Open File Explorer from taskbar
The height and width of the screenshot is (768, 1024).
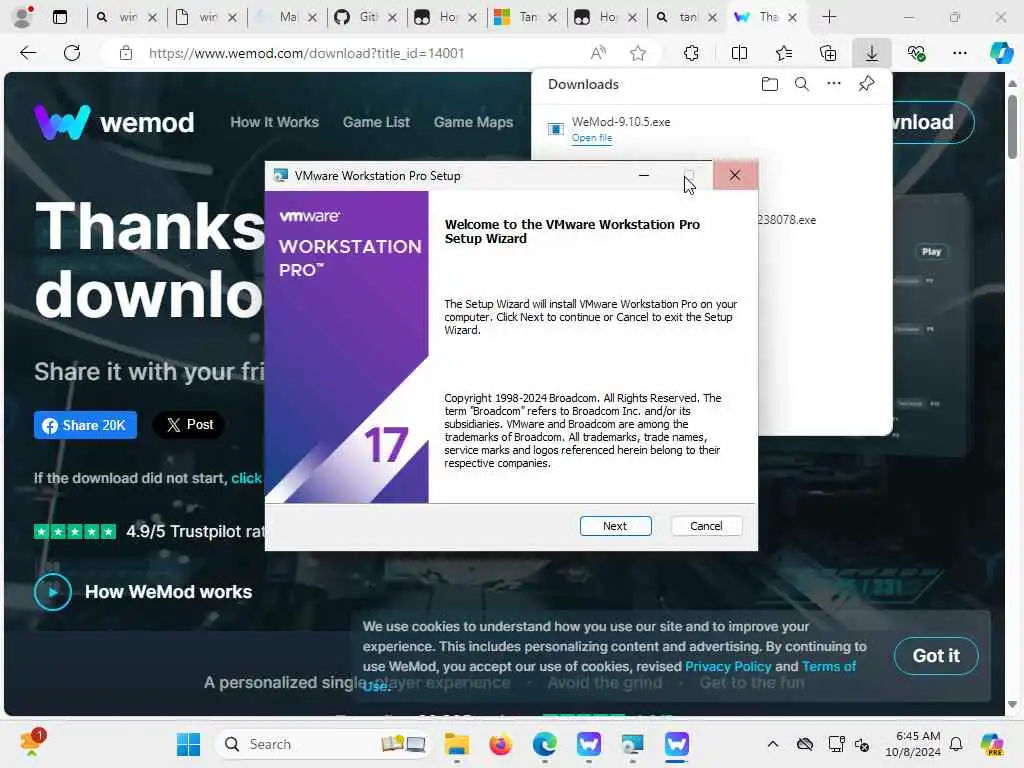click(x=456, y=744)
